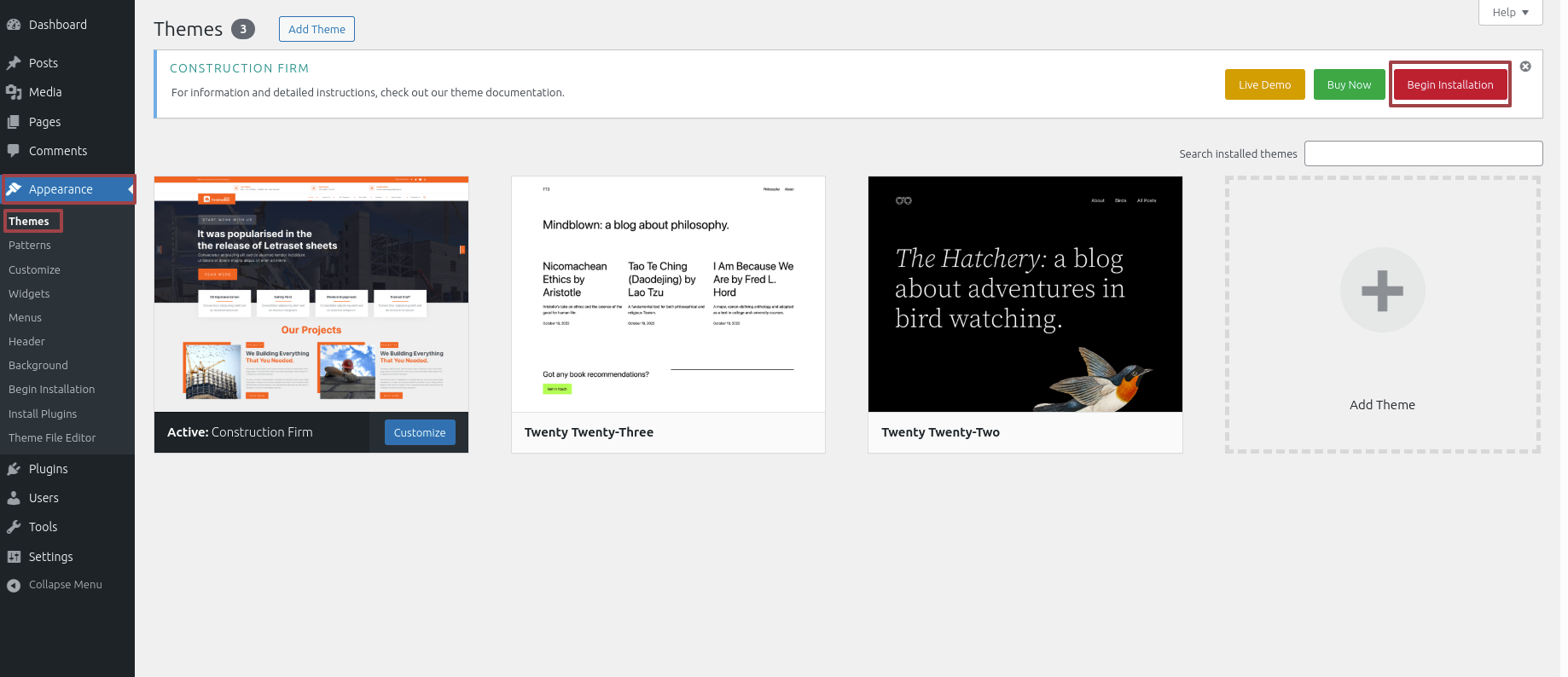
Task: Open Settings menu item
Action: coord(67,557)
